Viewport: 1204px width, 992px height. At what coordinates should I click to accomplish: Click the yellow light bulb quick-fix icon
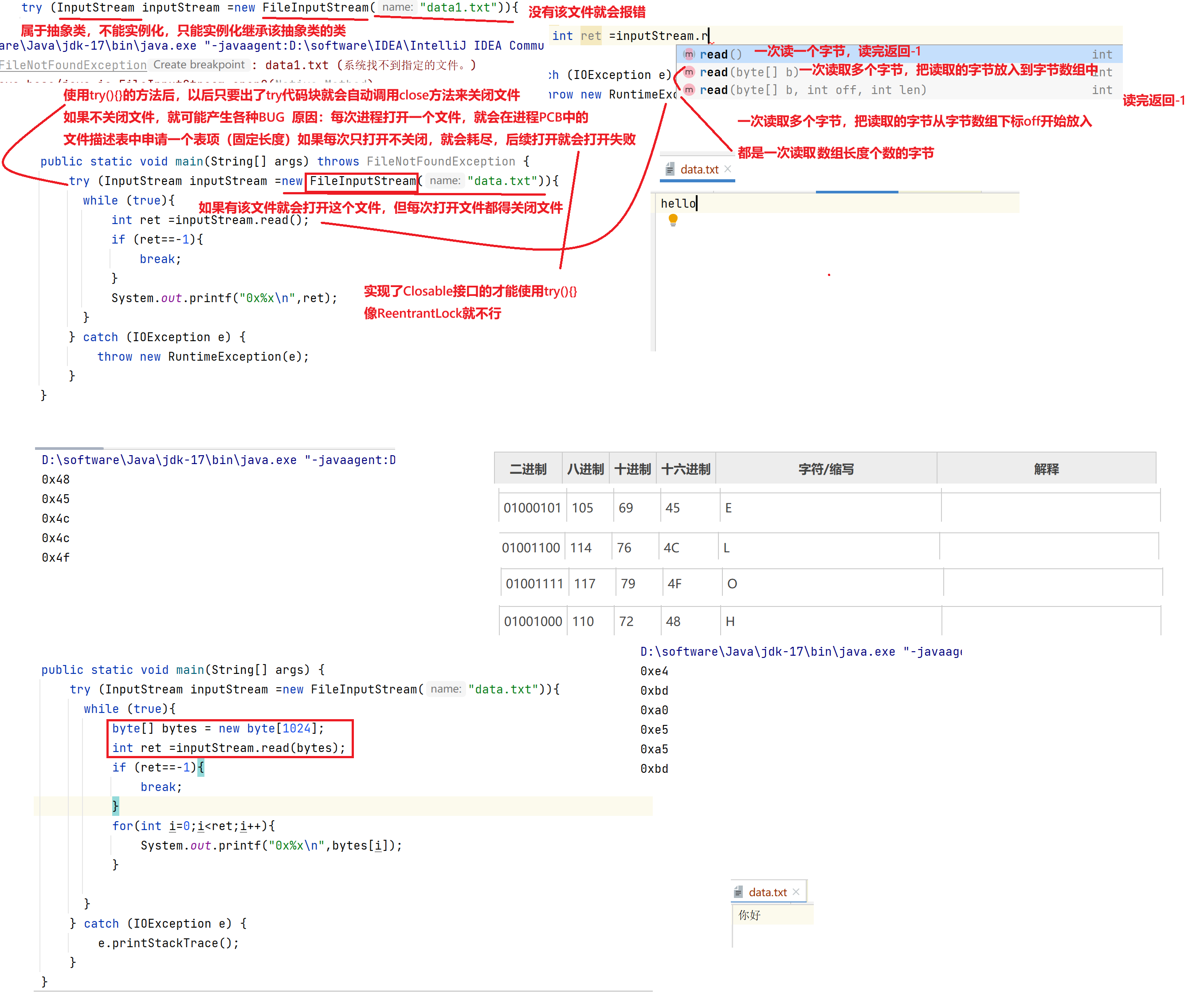[x=673, y=220]
